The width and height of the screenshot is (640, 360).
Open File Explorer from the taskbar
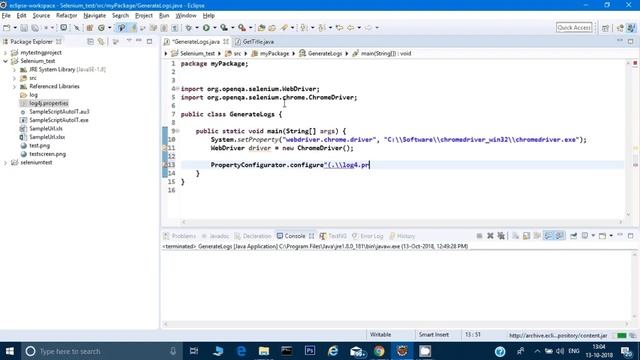click(264, 351)
